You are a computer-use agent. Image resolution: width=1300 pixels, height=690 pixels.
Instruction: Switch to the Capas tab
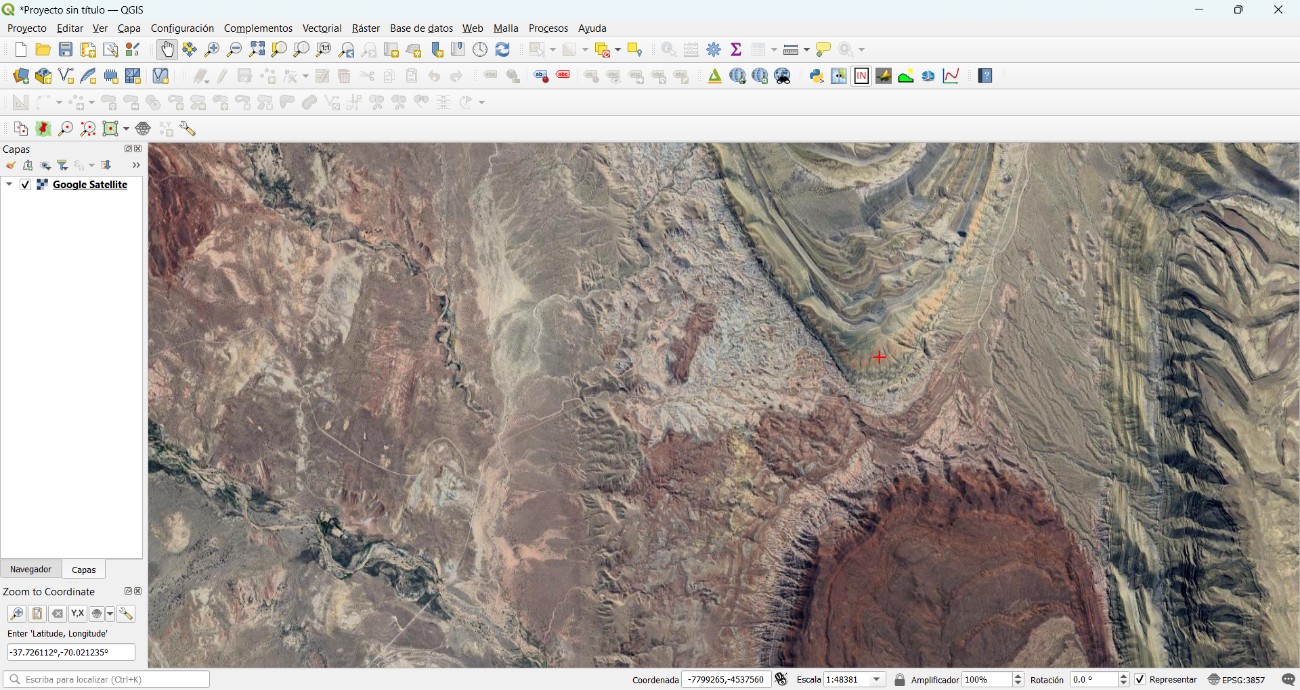(84, 569)
